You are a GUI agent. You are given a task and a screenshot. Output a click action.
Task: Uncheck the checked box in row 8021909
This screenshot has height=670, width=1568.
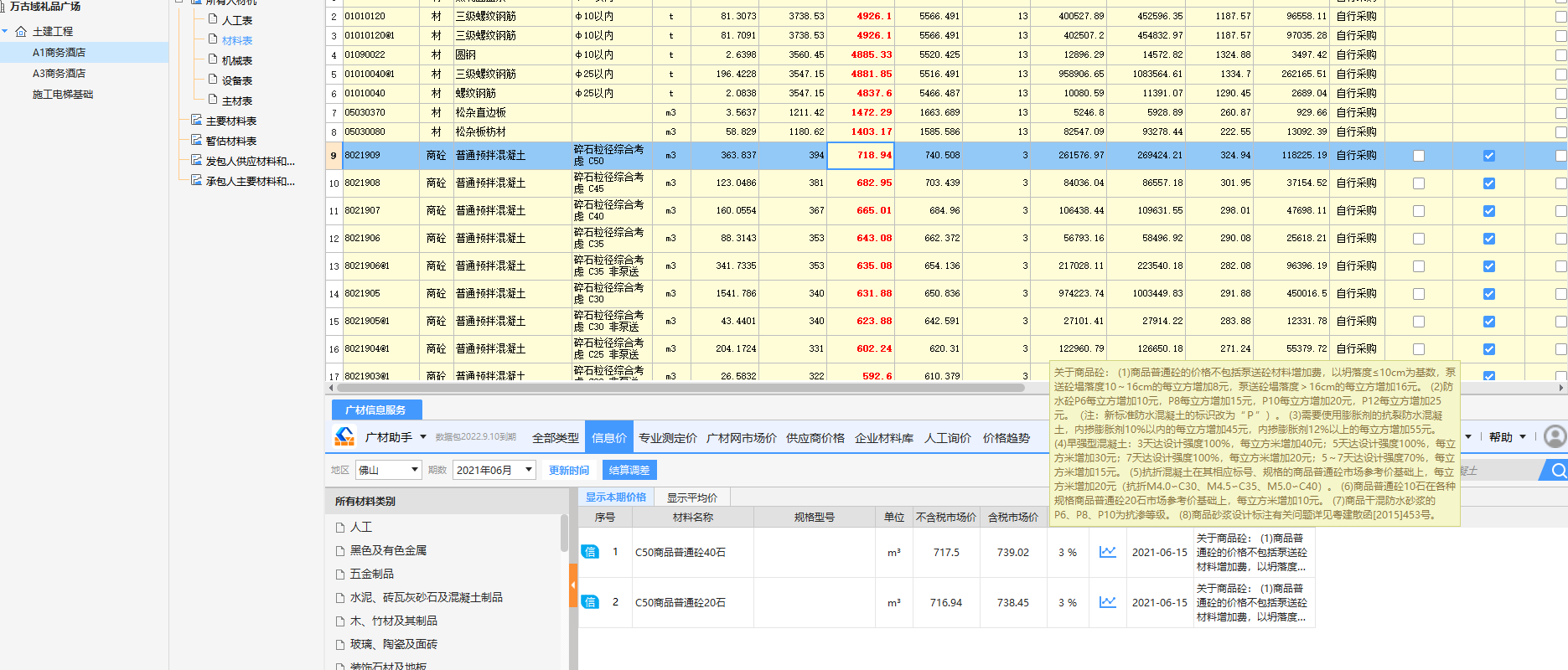coord(1488,156)
